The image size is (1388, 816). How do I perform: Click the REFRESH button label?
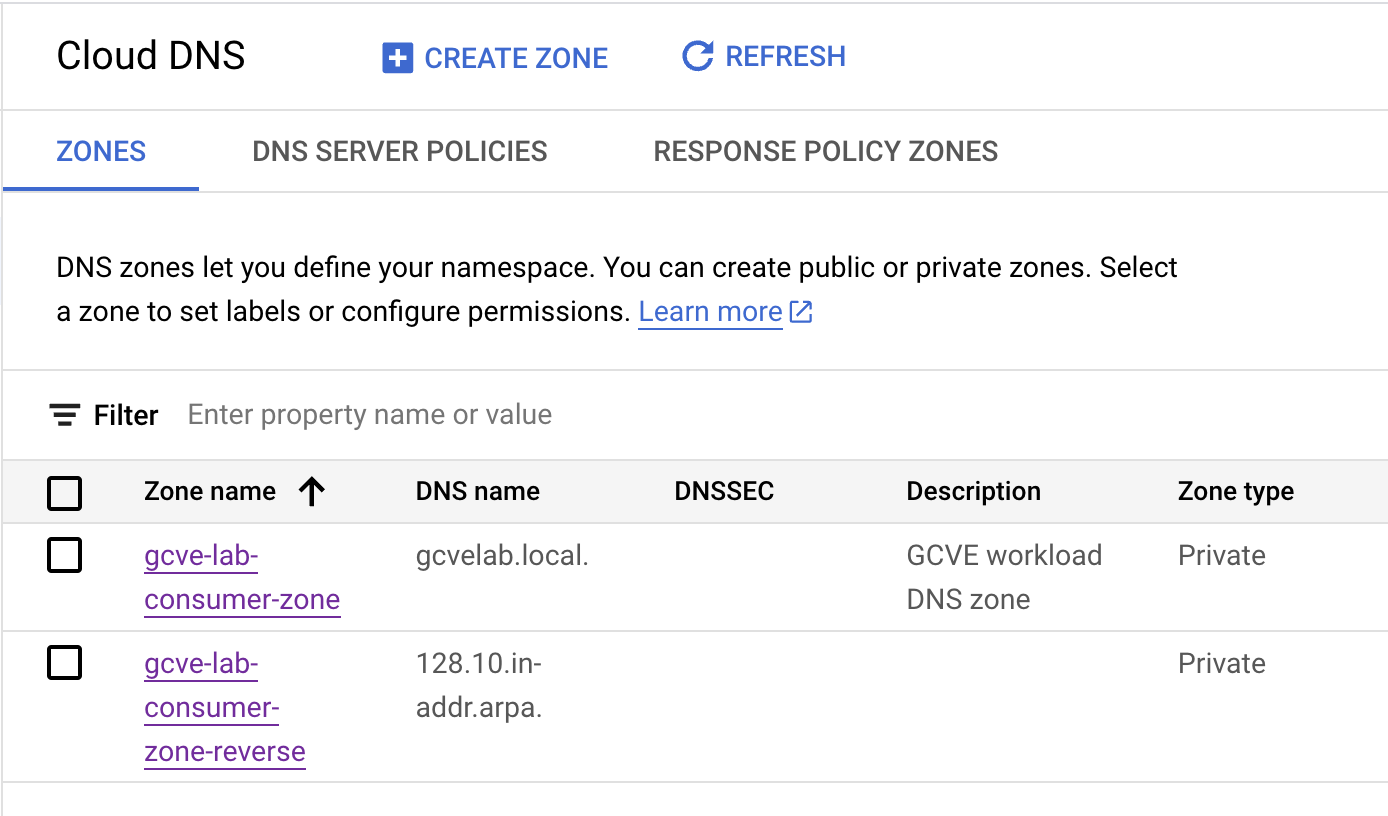click(x=785, y=56)
